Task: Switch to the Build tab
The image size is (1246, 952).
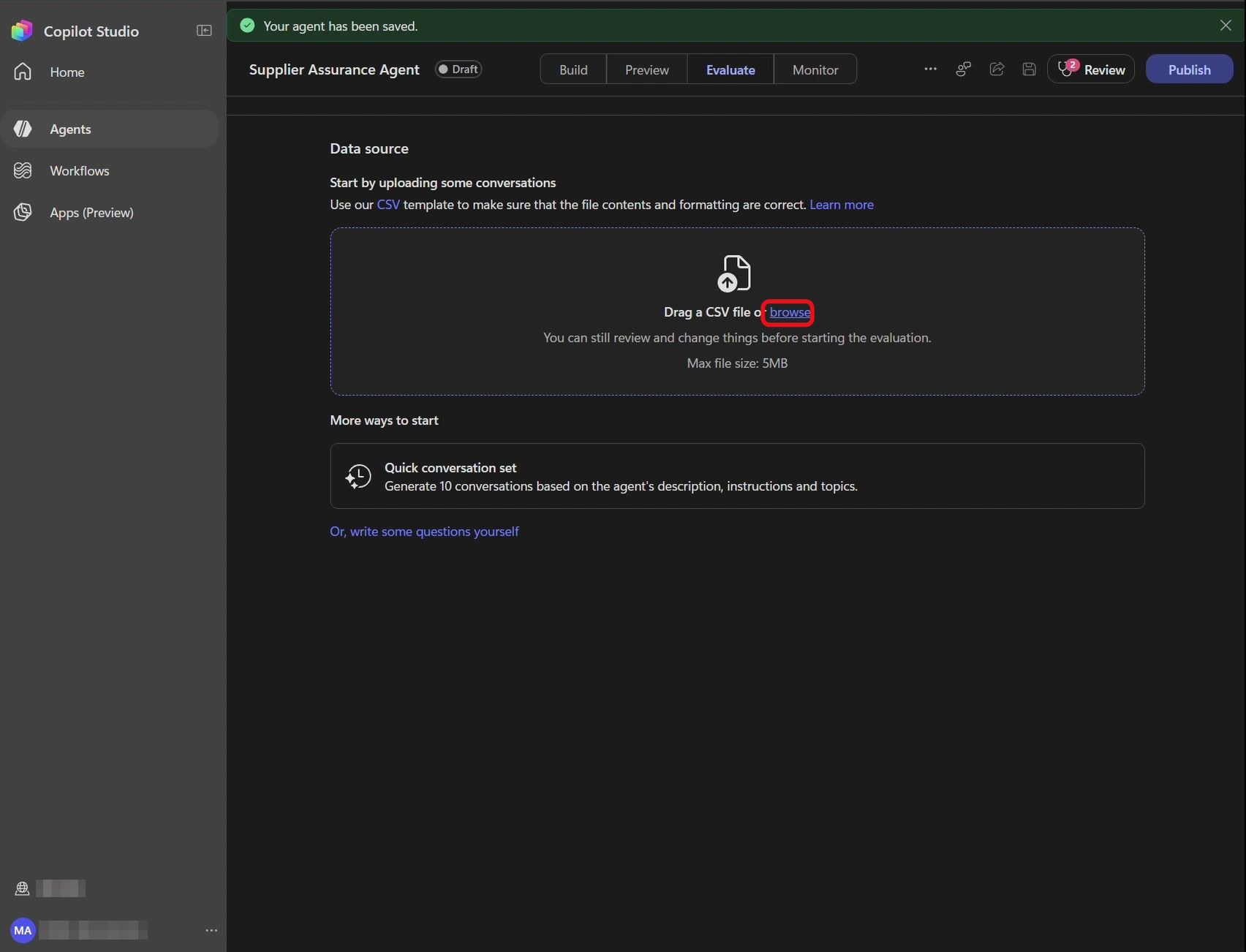Action: pos(573,69)
